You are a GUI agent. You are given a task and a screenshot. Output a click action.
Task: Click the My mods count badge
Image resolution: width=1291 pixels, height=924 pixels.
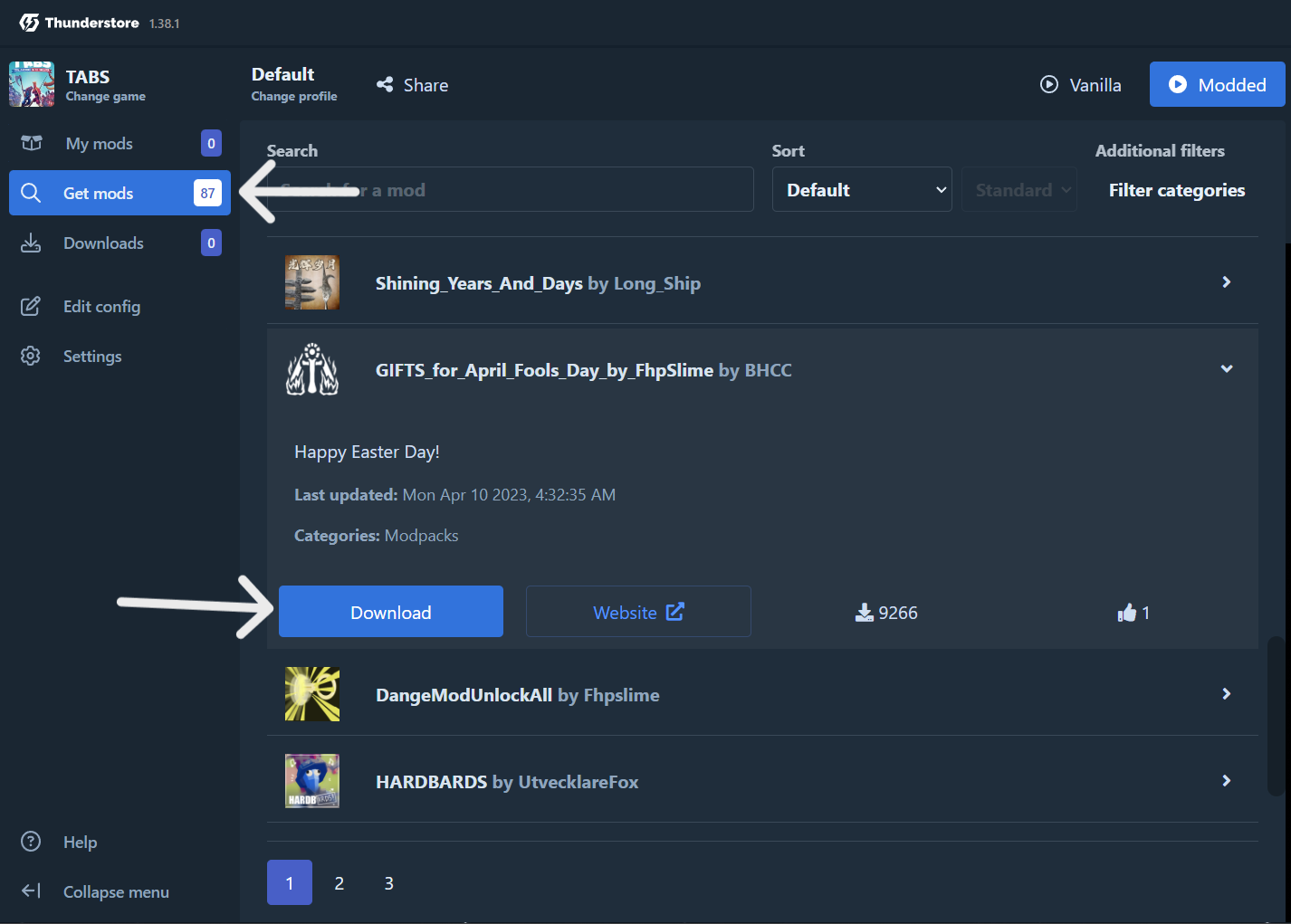pyautogui.click(x=211, y=143)
